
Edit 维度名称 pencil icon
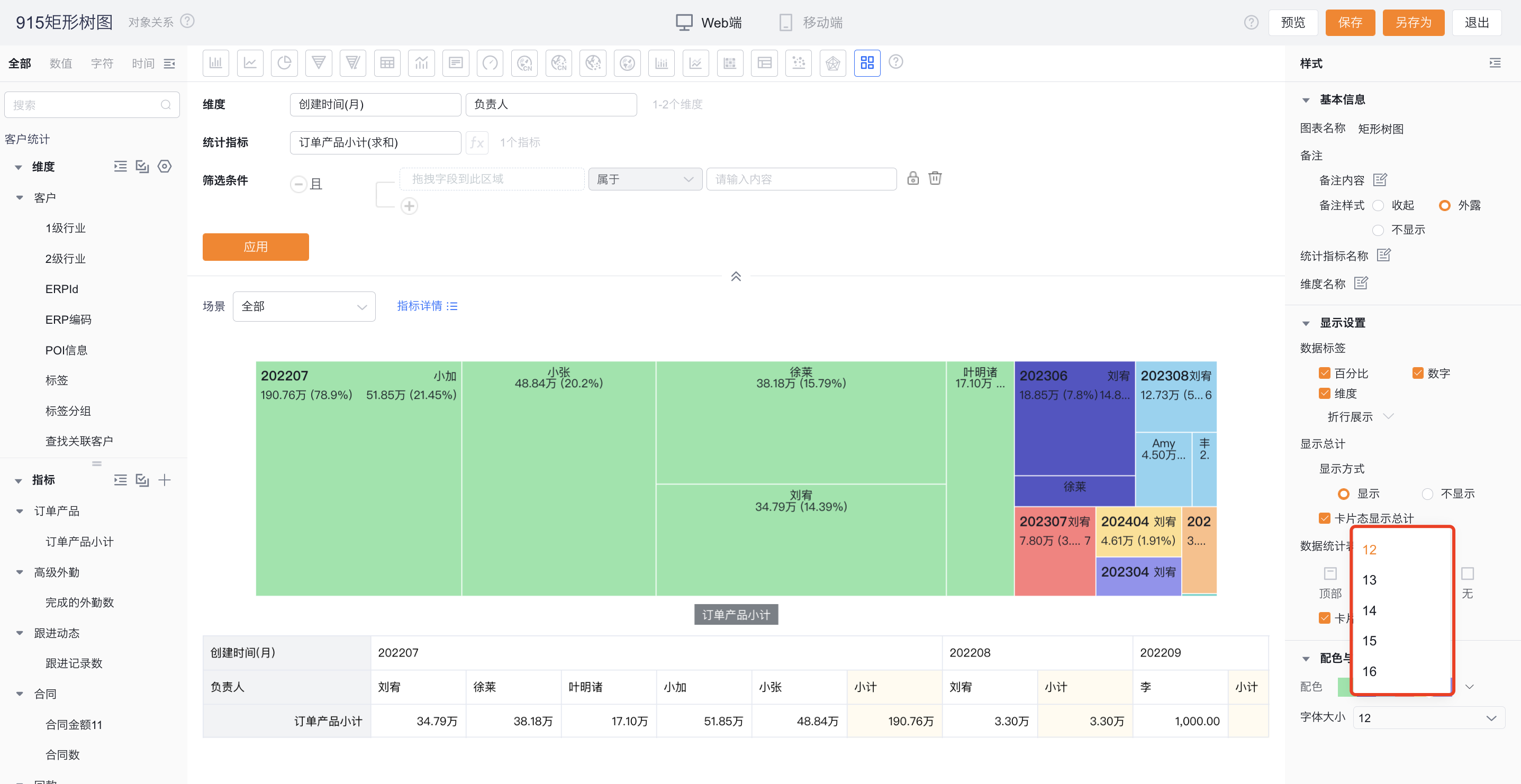point(1361,283)
